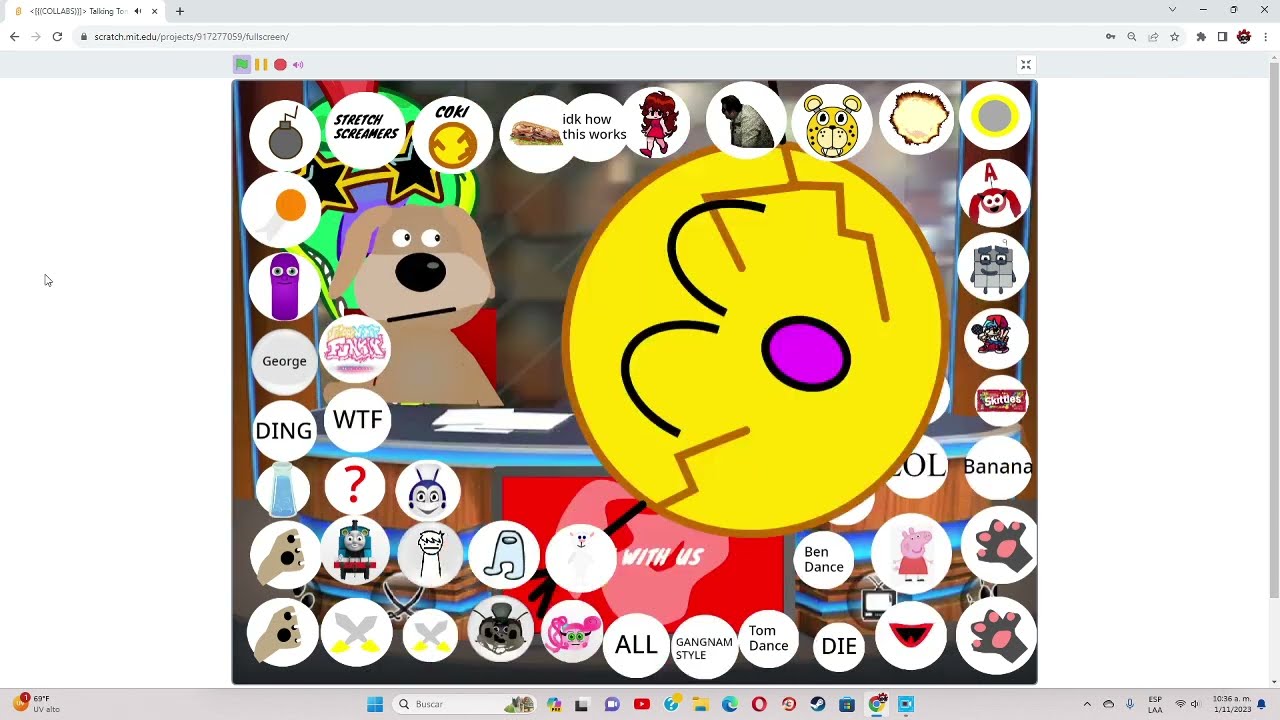
Task: Open Chrome three-dot menu
Action: point(1266,37)
